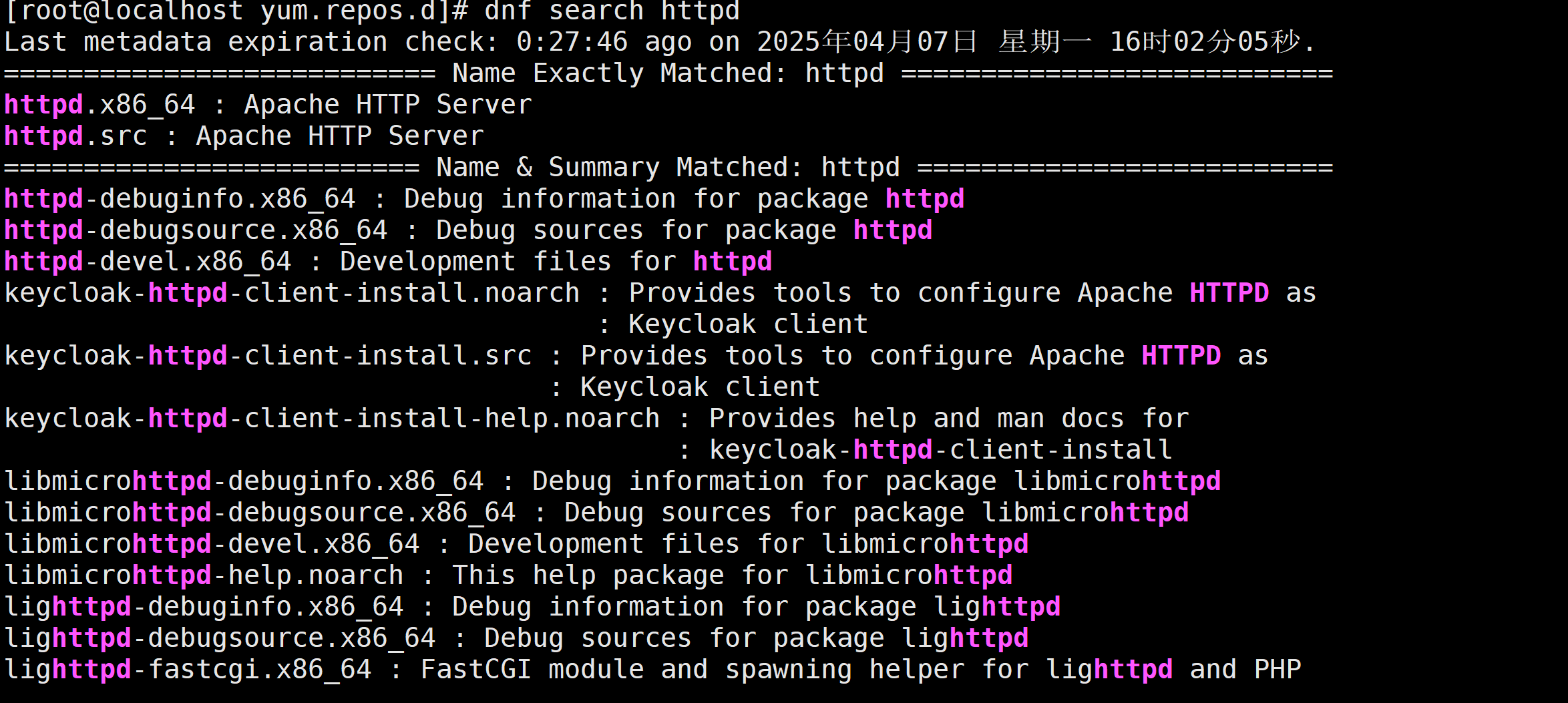
Task: Select the libmicrohttpd-debuginfo.x86_64 line
Action: click(x=612, y=481)
